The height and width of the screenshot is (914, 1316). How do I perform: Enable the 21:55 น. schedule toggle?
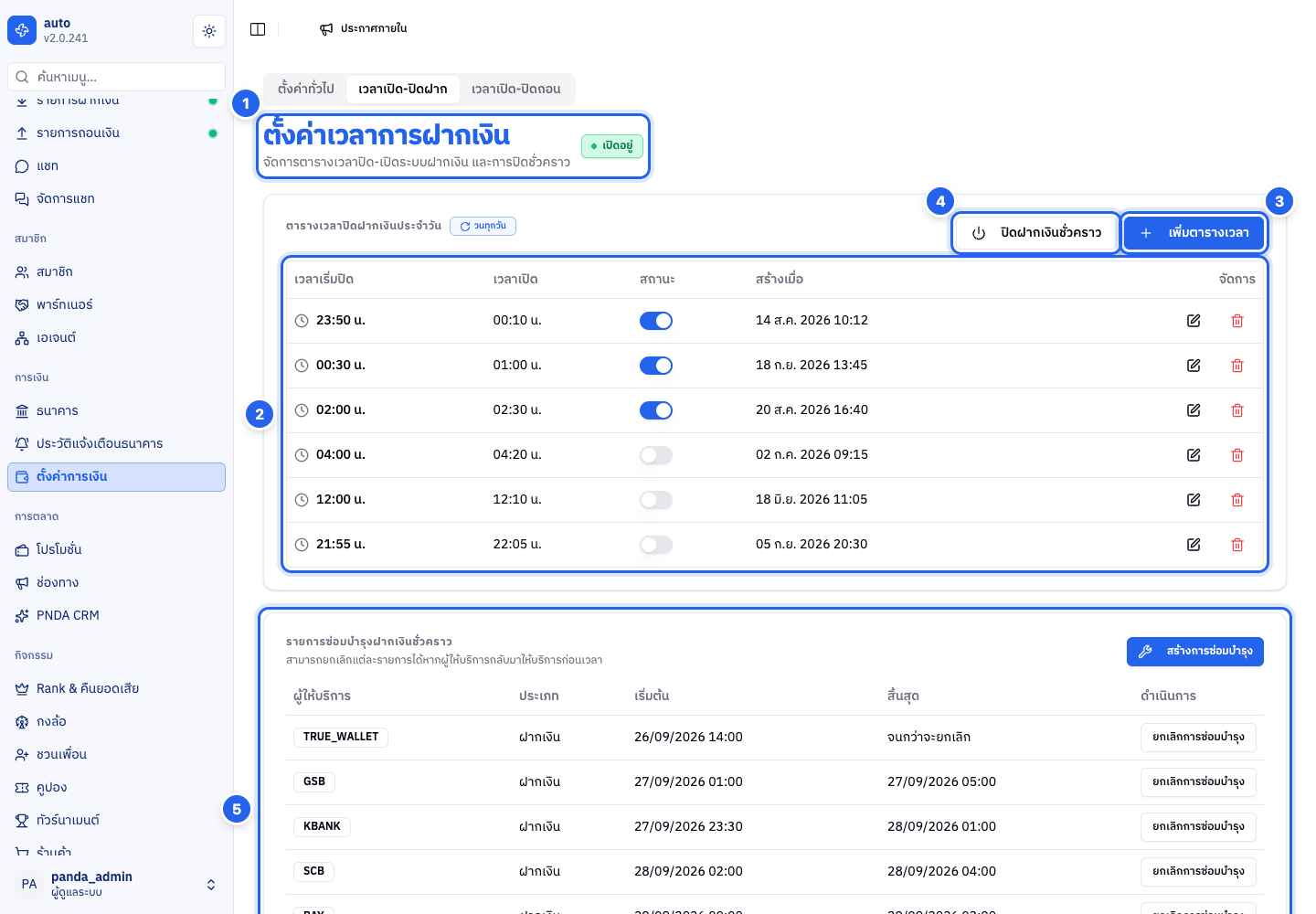point(656,545)
